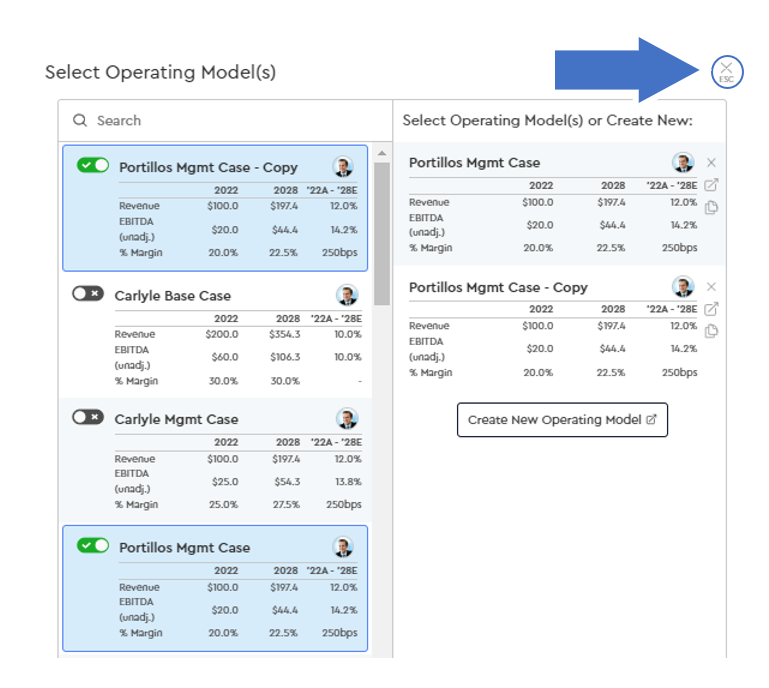Viewport: 769px width, 688px height.
Task: Click avatar on Carlyle Base Case card
Action: click(x=347, y=295)
